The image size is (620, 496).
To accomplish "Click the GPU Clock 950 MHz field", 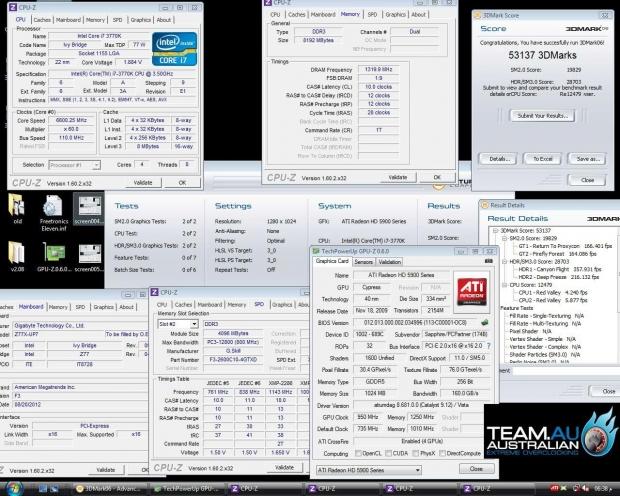I will click(x=368, y=417).
